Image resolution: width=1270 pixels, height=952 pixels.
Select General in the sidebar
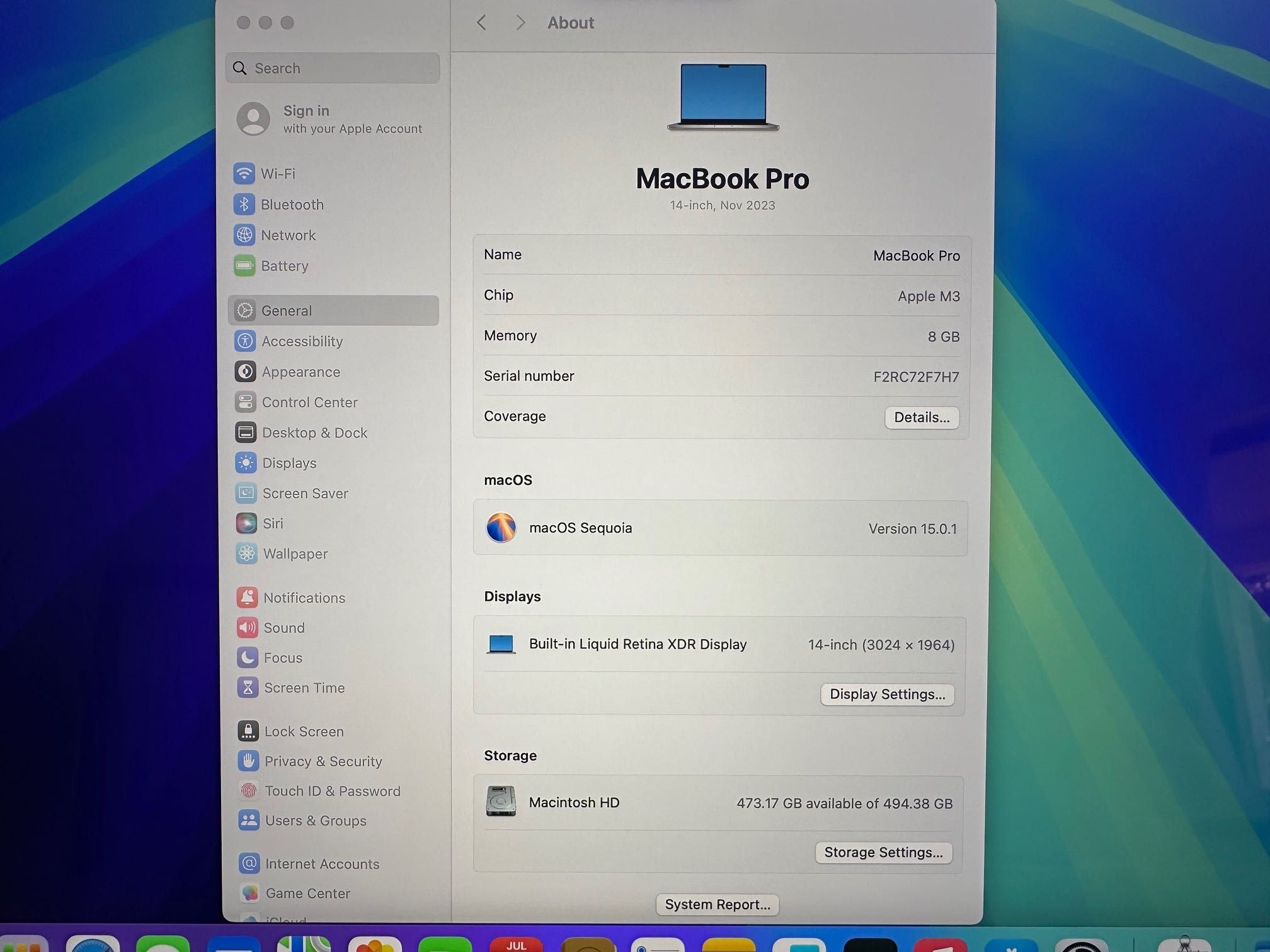(333, 310)
